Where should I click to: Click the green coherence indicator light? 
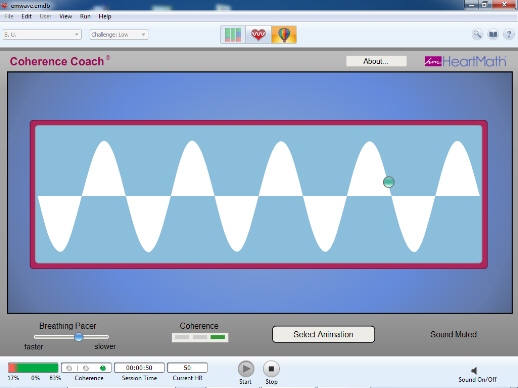103,368
